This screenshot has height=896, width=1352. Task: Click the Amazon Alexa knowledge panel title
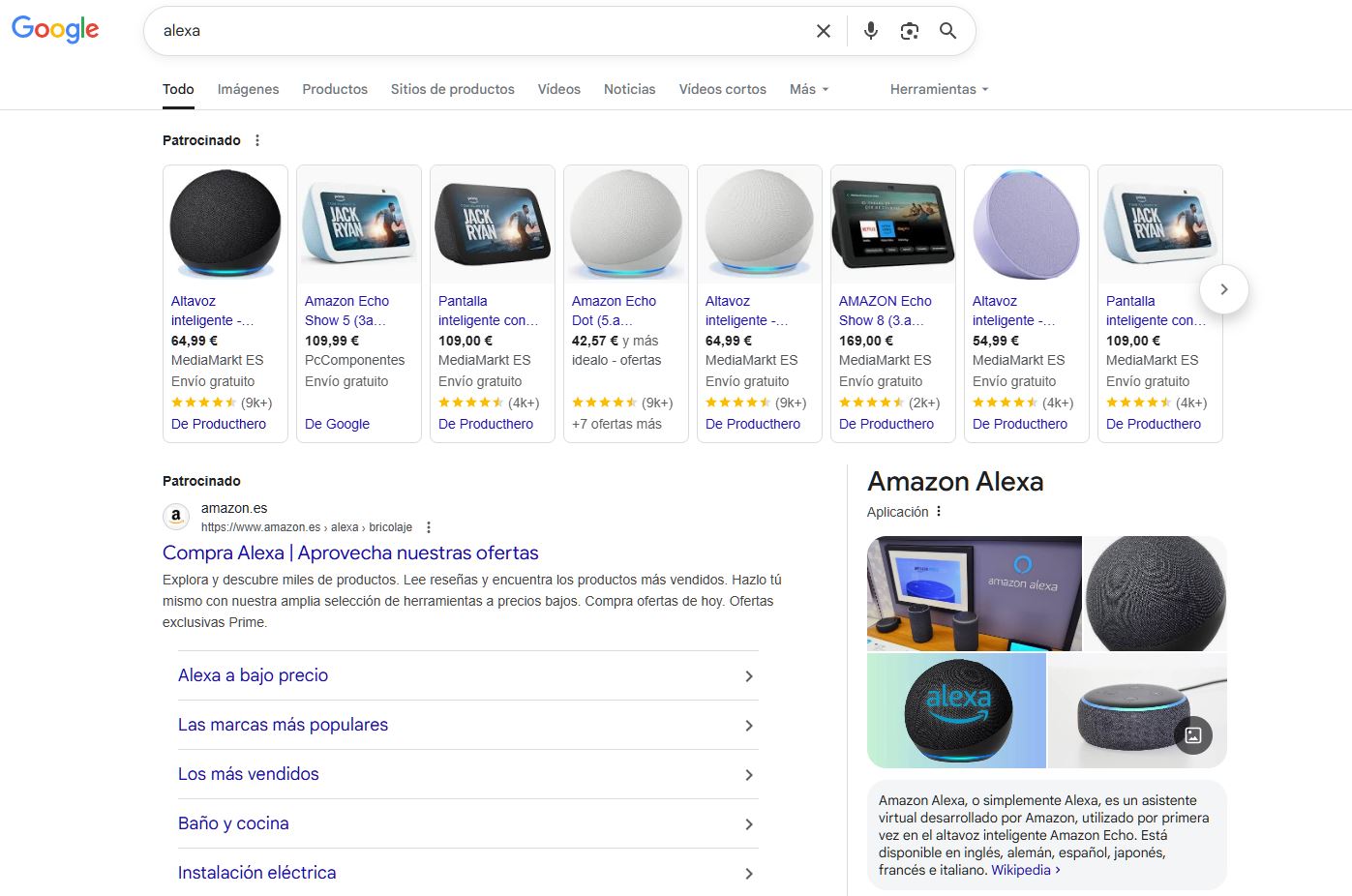(x=955, y=482)
